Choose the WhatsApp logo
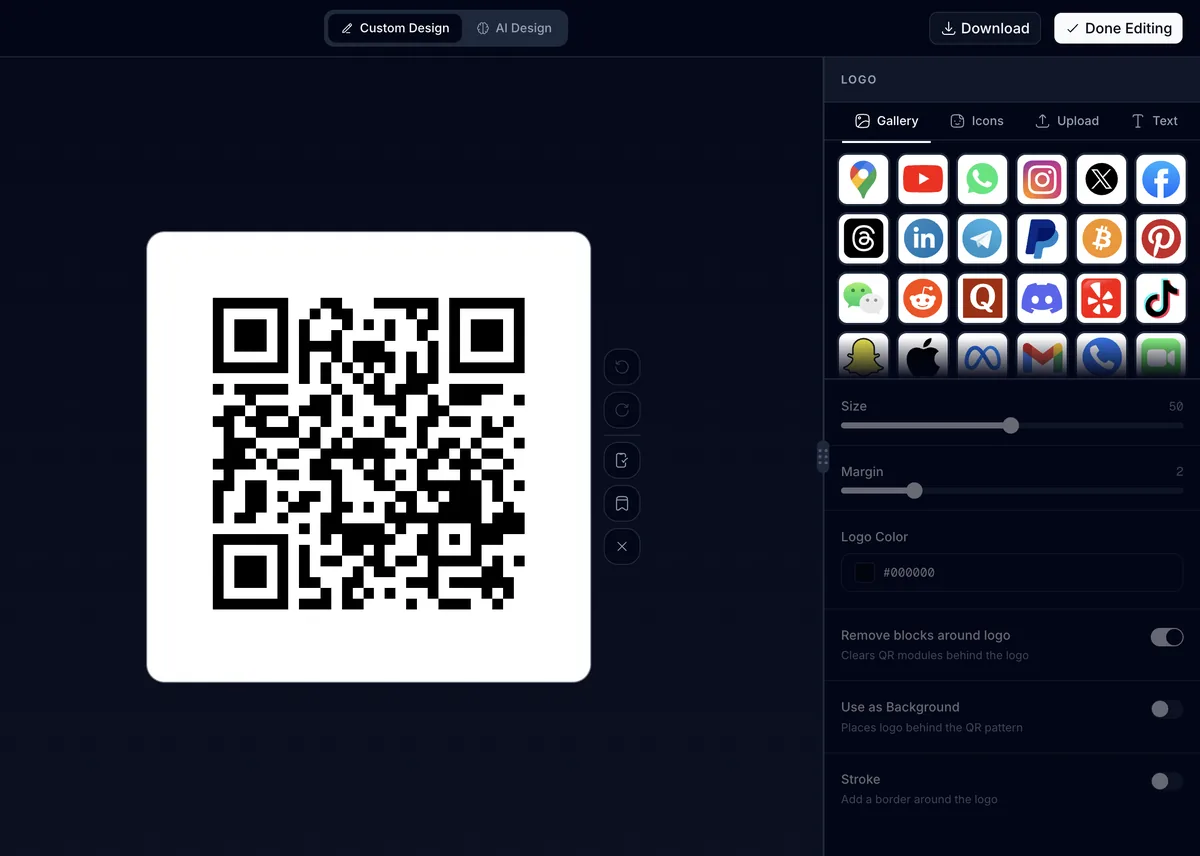The height and width of the screenshot is (856, 1200). [x=982, y=180]
